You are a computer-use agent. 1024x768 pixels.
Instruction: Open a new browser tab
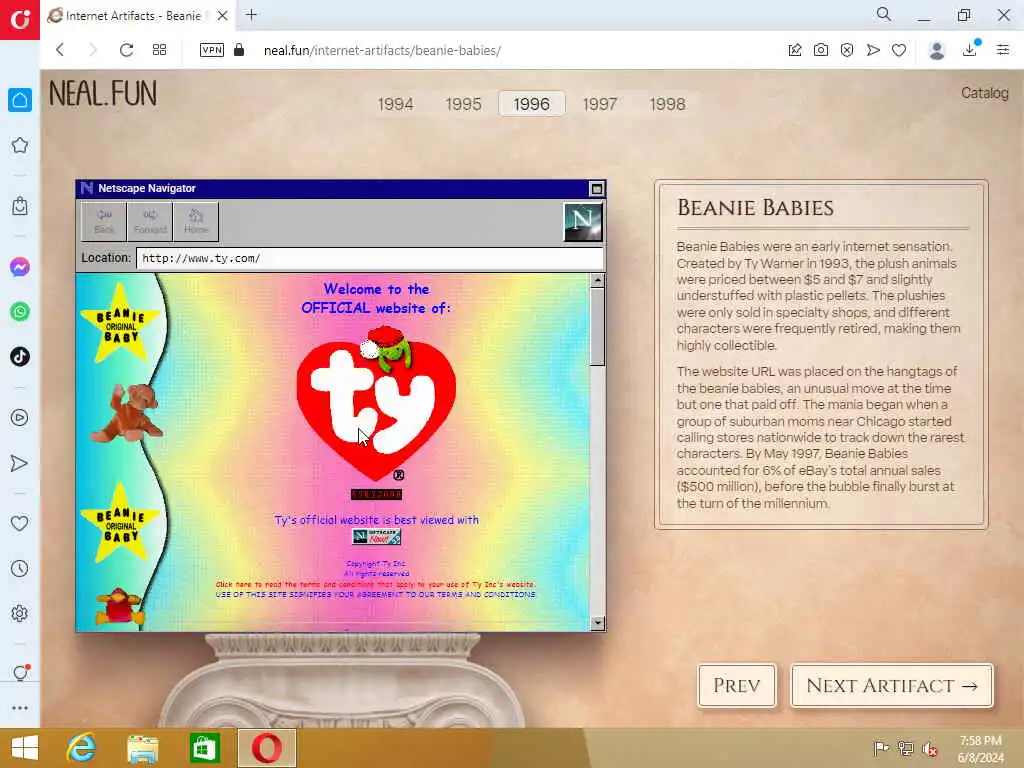(x=251, y=15)
